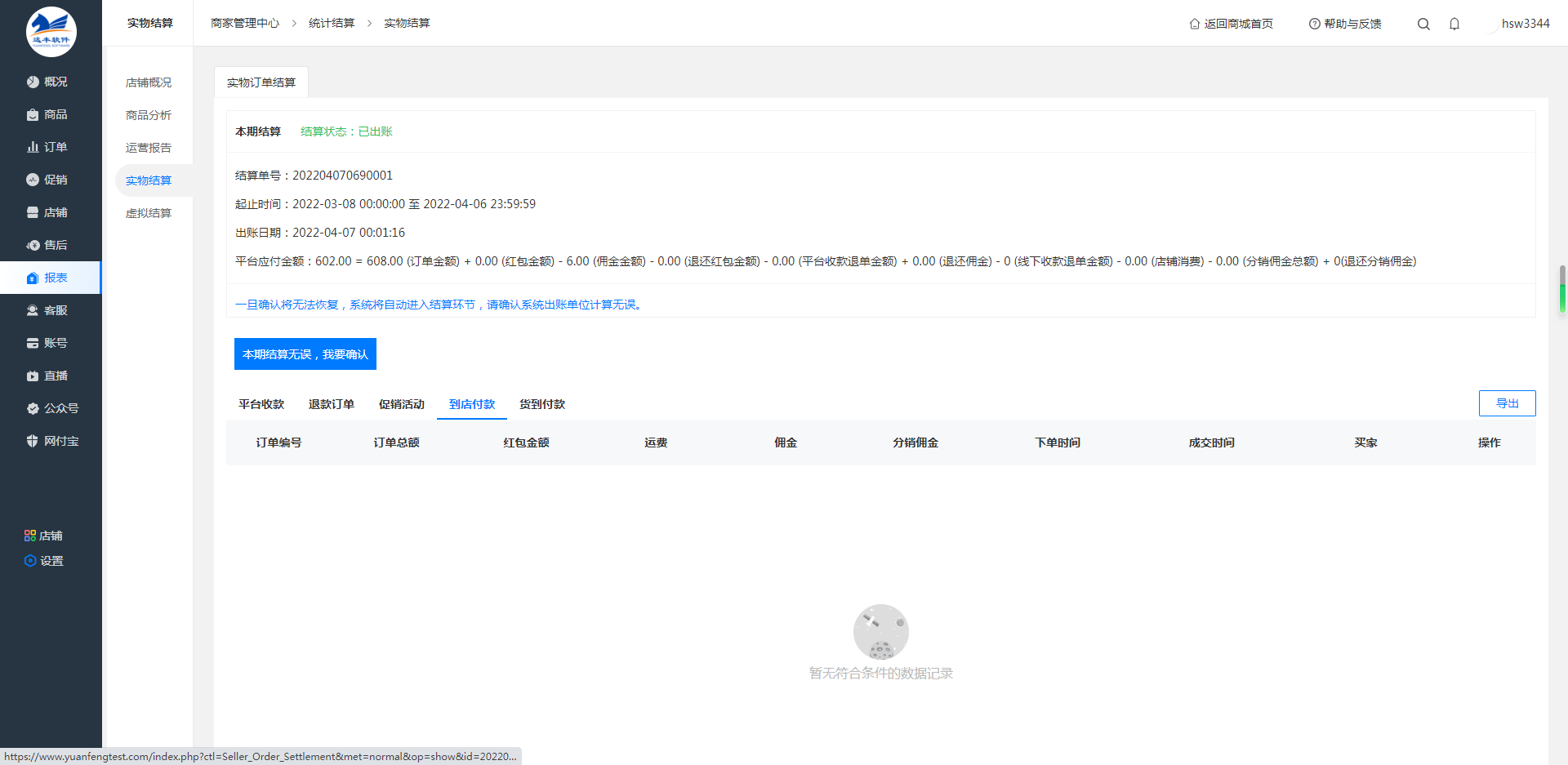
Task: Click the 结算单号 202204070690001 line
Action: click(314, 176)
